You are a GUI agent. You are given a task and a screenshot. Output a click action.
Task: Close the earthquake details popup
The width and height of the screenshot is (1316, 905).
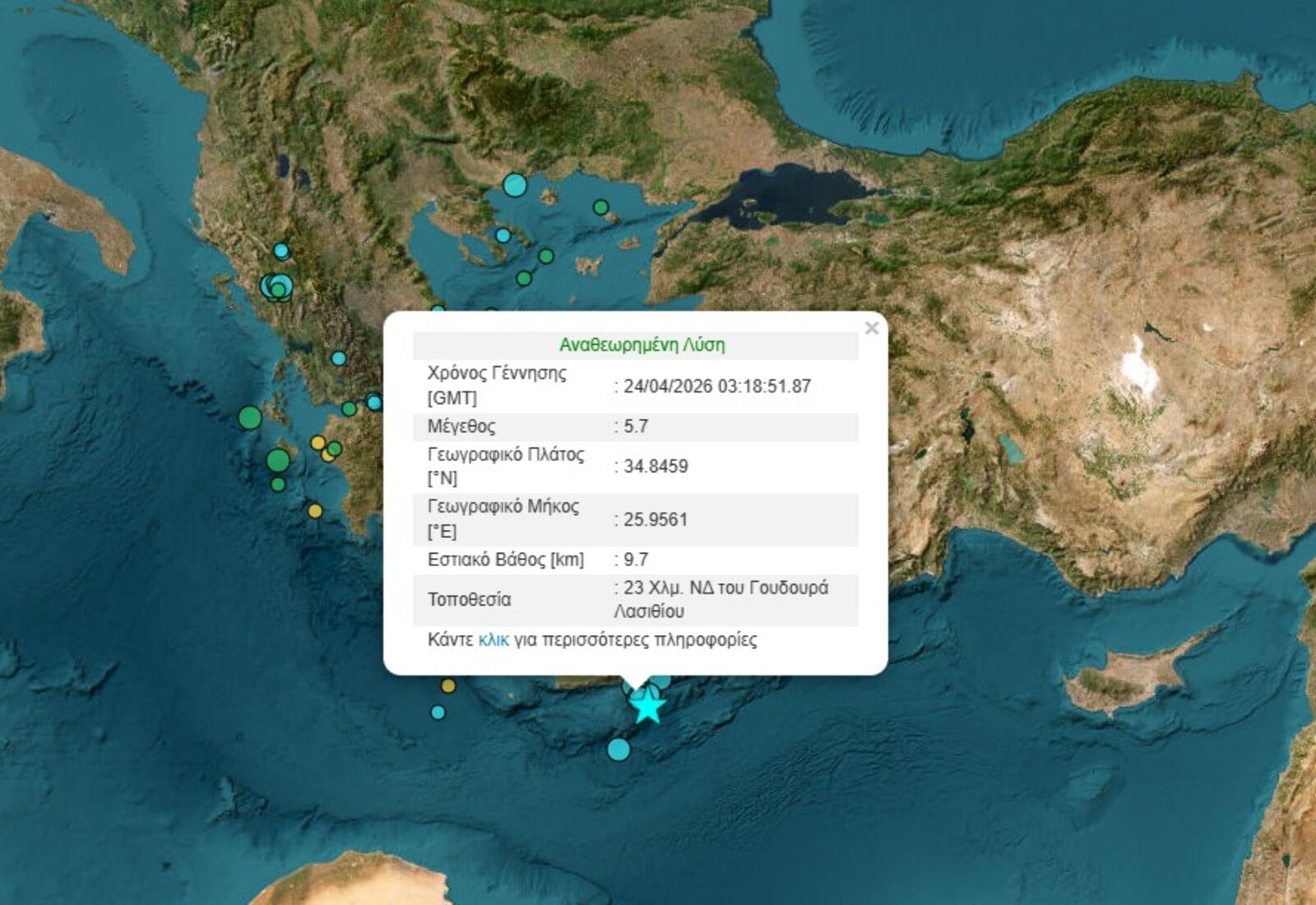(872, 328)
